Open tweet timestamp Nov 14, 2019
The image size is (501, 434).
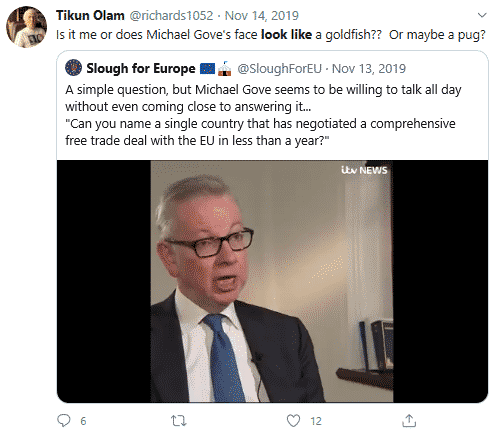tap(262, 15)
